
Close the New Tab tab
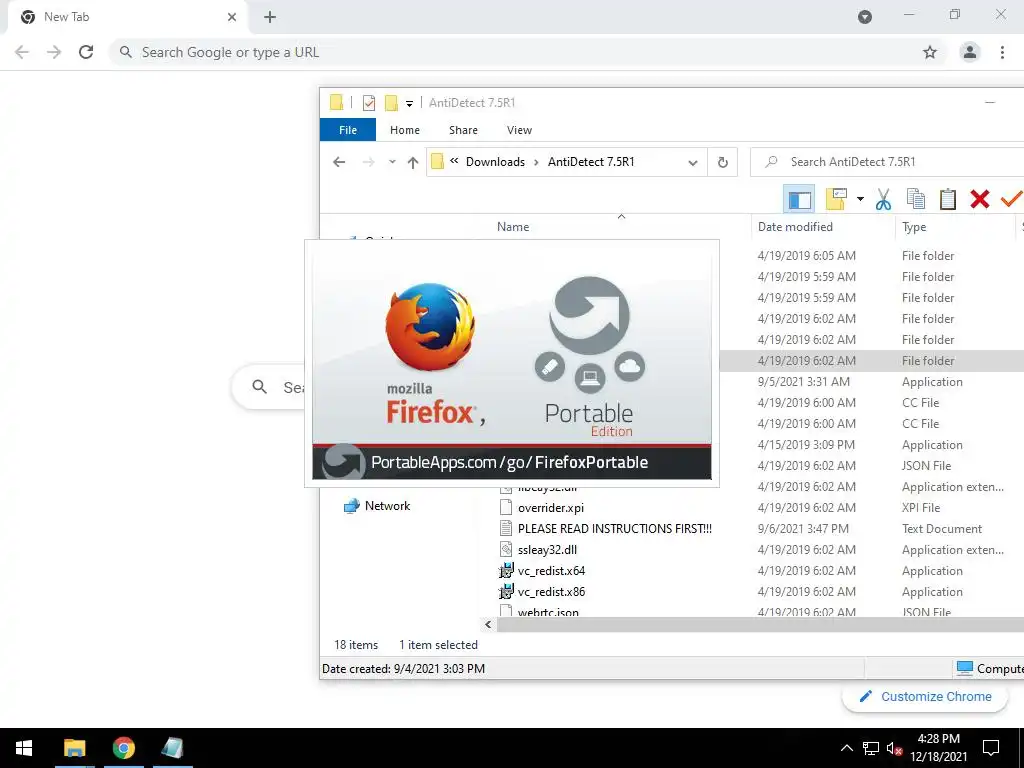coord(232,17)
